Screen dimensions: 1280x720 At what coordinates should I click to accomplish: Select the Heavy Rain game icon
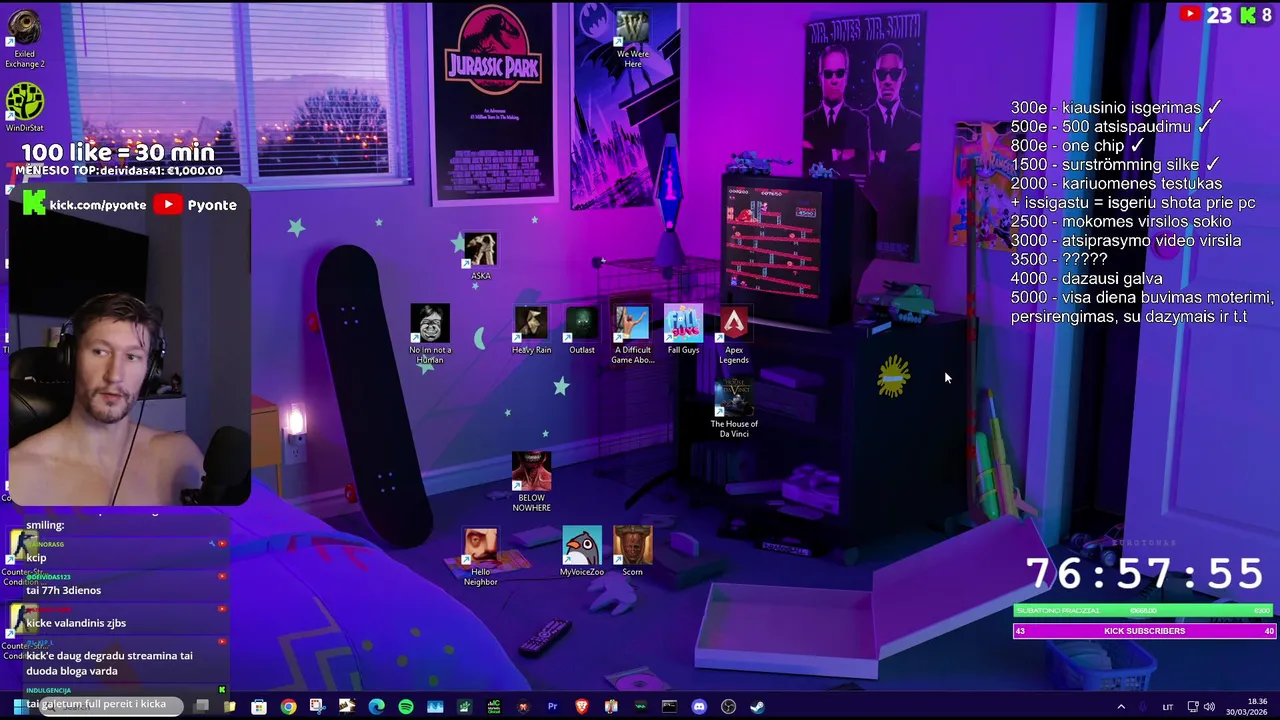(531, 331)
